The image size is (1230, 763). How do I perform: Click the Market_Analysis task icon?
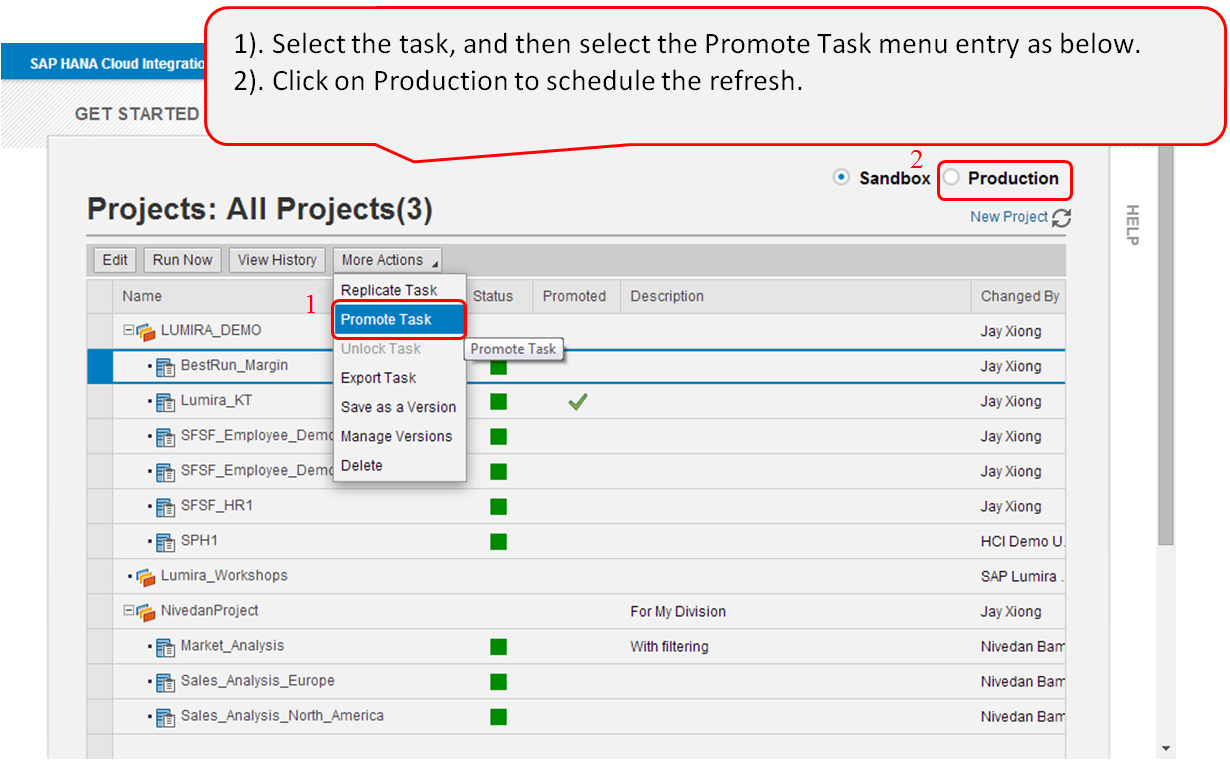(x=166, y=647)
